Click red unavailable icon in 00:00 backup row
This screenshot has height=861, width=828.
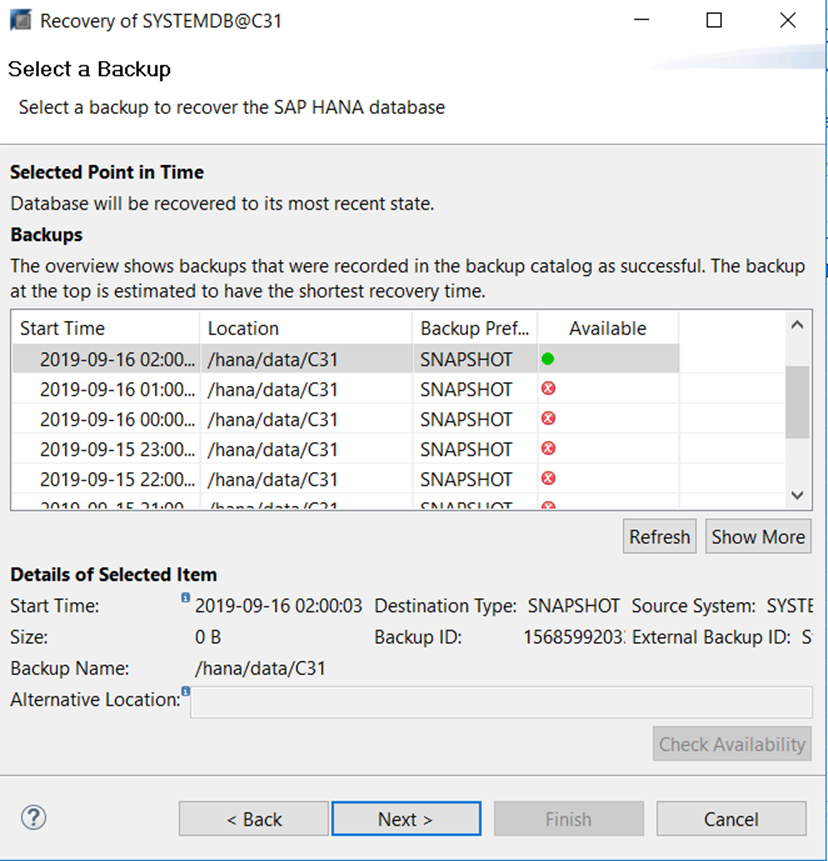pyautogui.click(x=548, y=418)
